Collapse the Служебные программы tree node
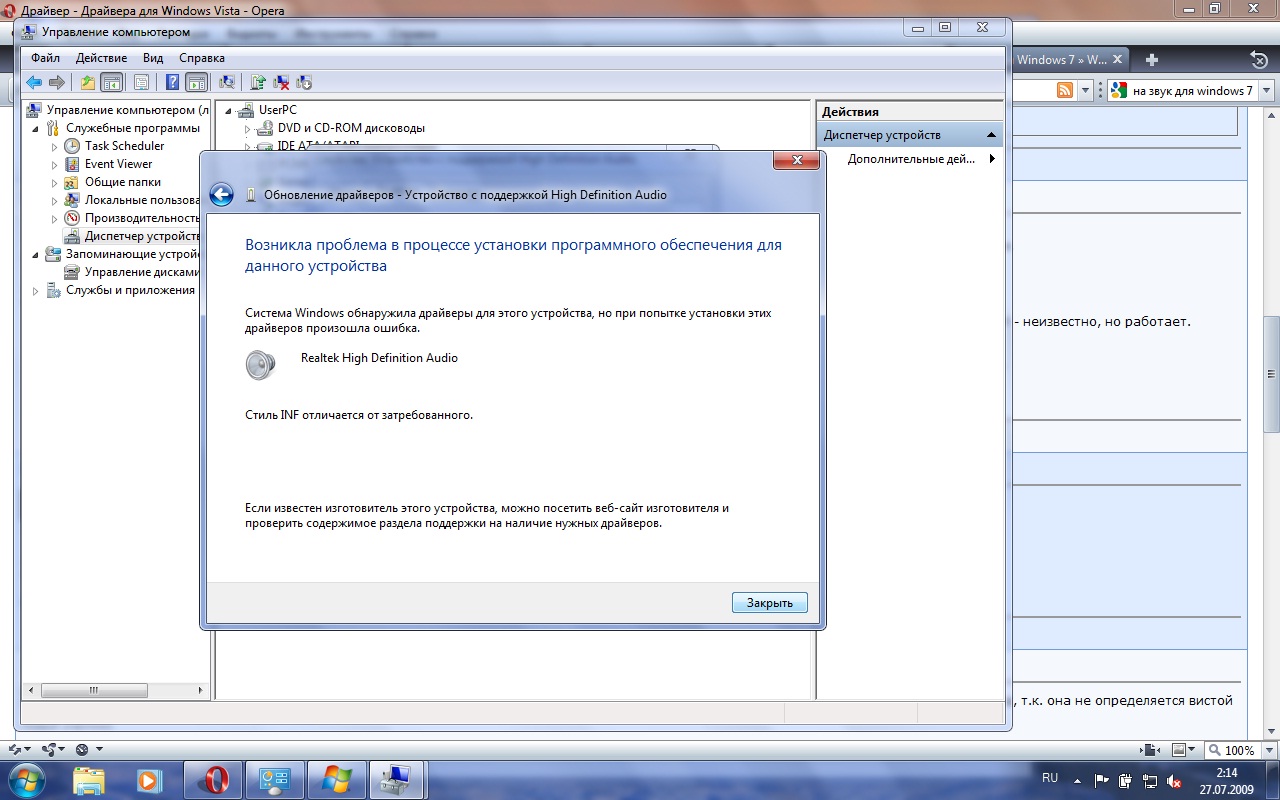The height and width of the screenshot is (800, 1280). (37, 128)
